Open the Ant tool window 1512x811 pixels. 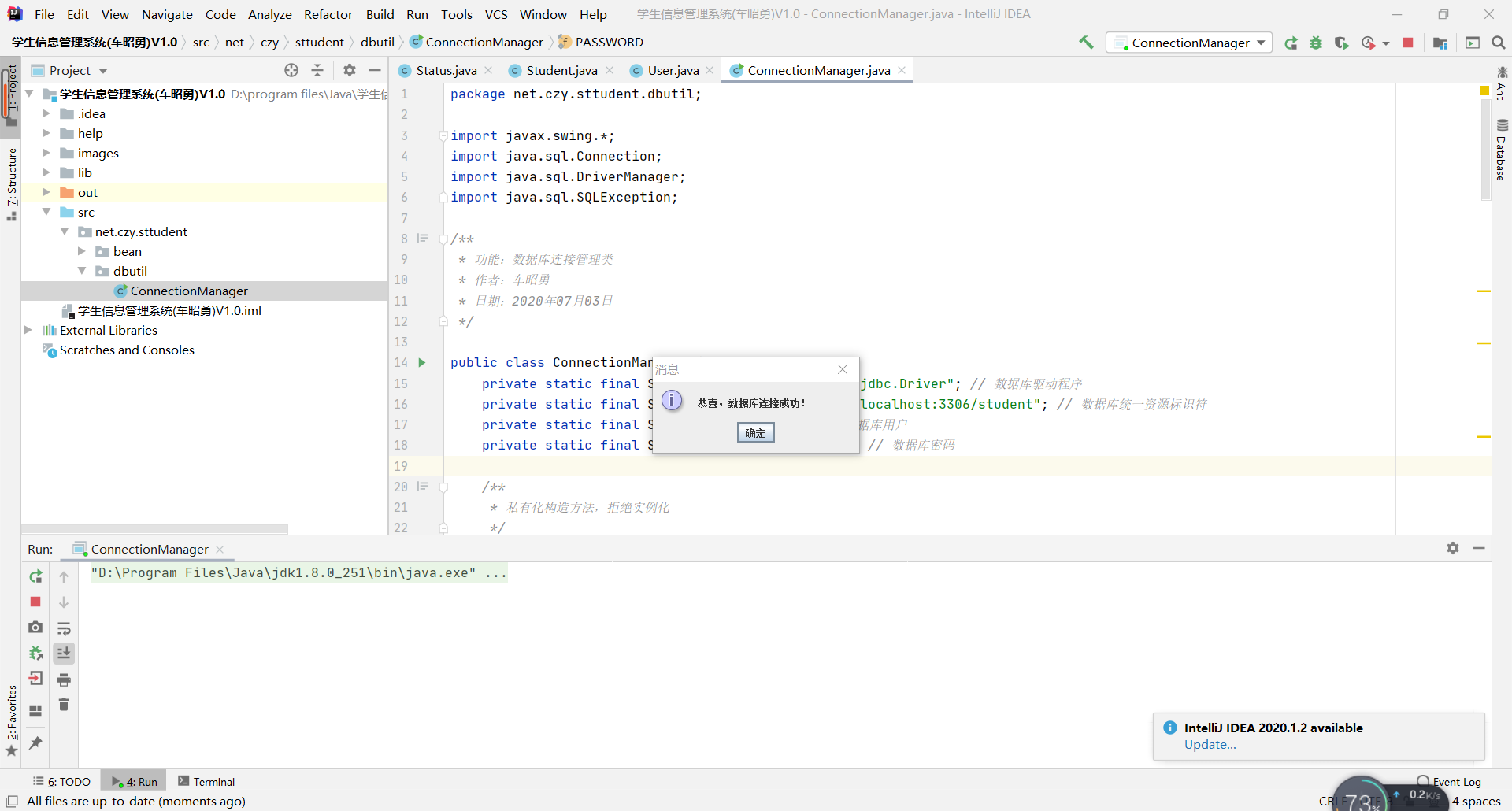tap(1502, 83)
